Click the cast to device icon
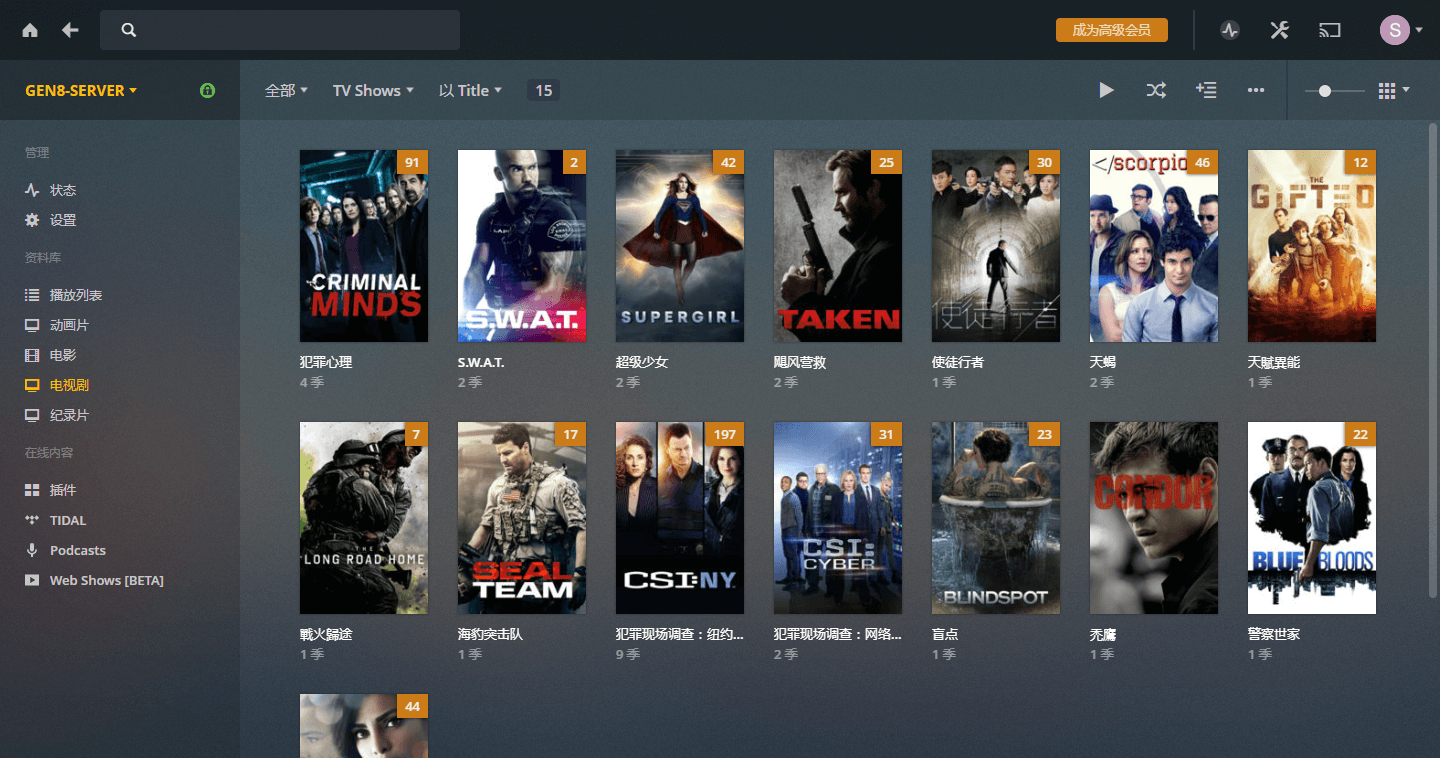 point(1329,30)
